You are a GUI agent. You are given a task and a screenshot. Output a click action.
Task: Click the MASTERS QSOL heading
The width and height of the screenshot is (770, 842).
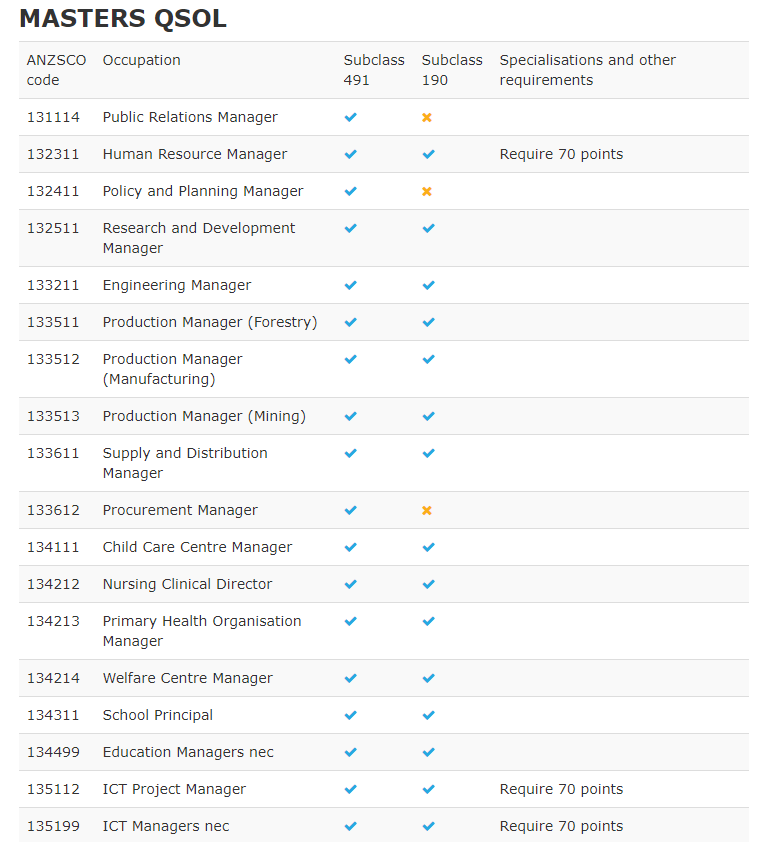click(123, 18)
